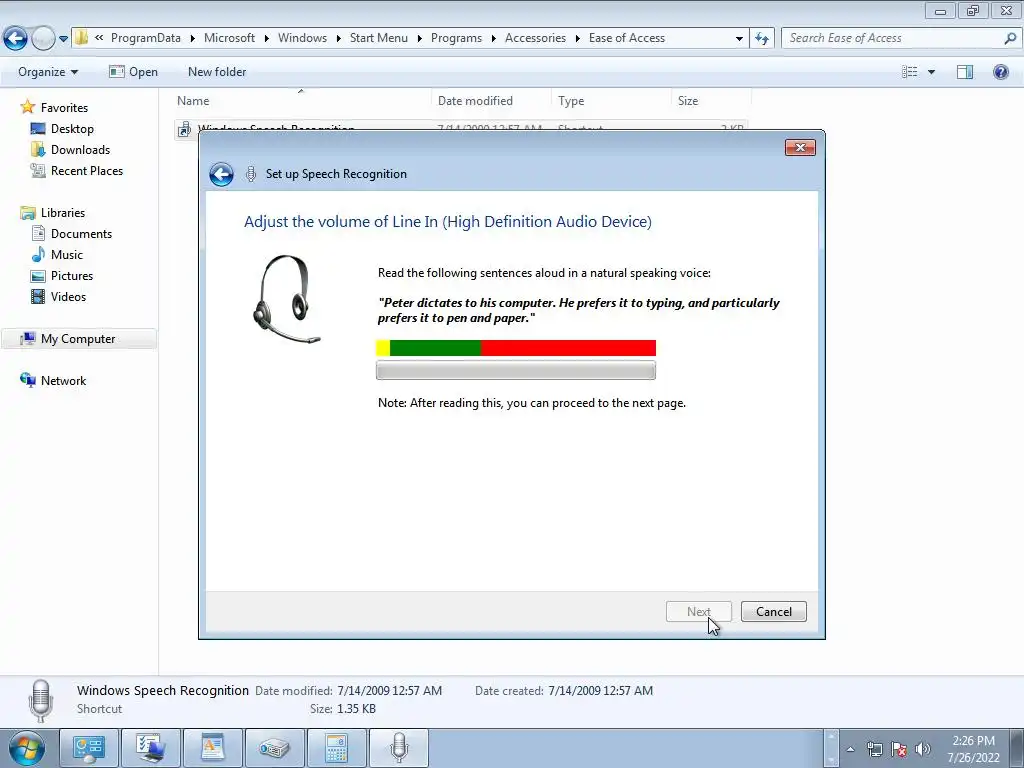Open the recent pages dropdown arrow
The image size is (1024, 768).
coord(63,39)
